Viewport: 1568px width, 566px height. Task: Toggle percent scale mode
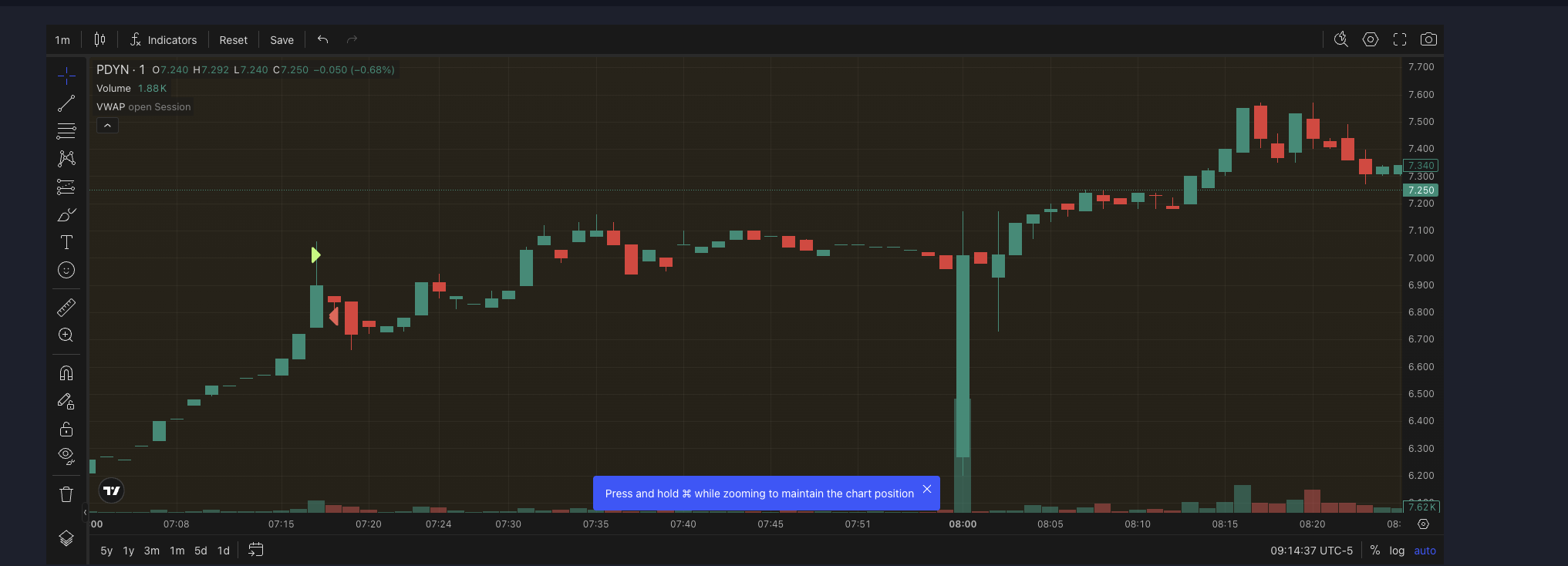point(1374,551)
